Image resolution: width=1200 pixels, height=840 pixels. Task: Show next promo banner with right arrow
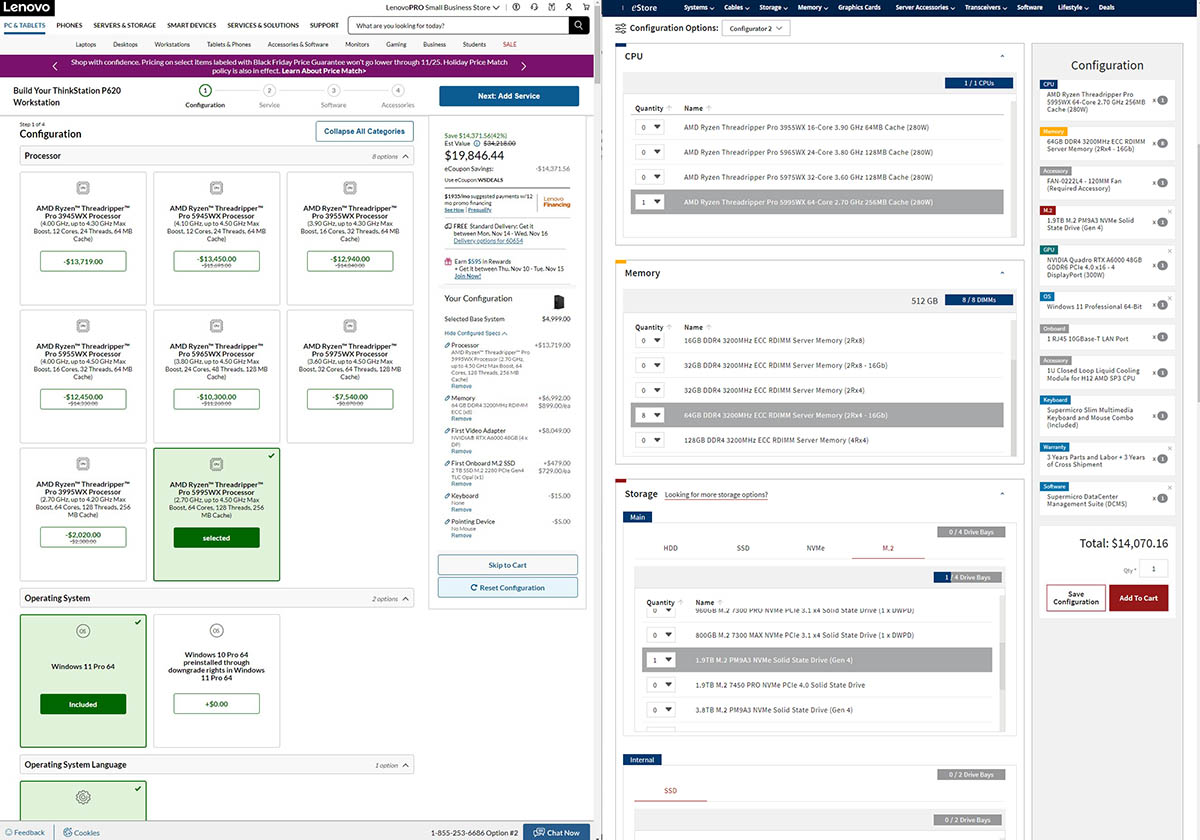click(x=523, y=66)
